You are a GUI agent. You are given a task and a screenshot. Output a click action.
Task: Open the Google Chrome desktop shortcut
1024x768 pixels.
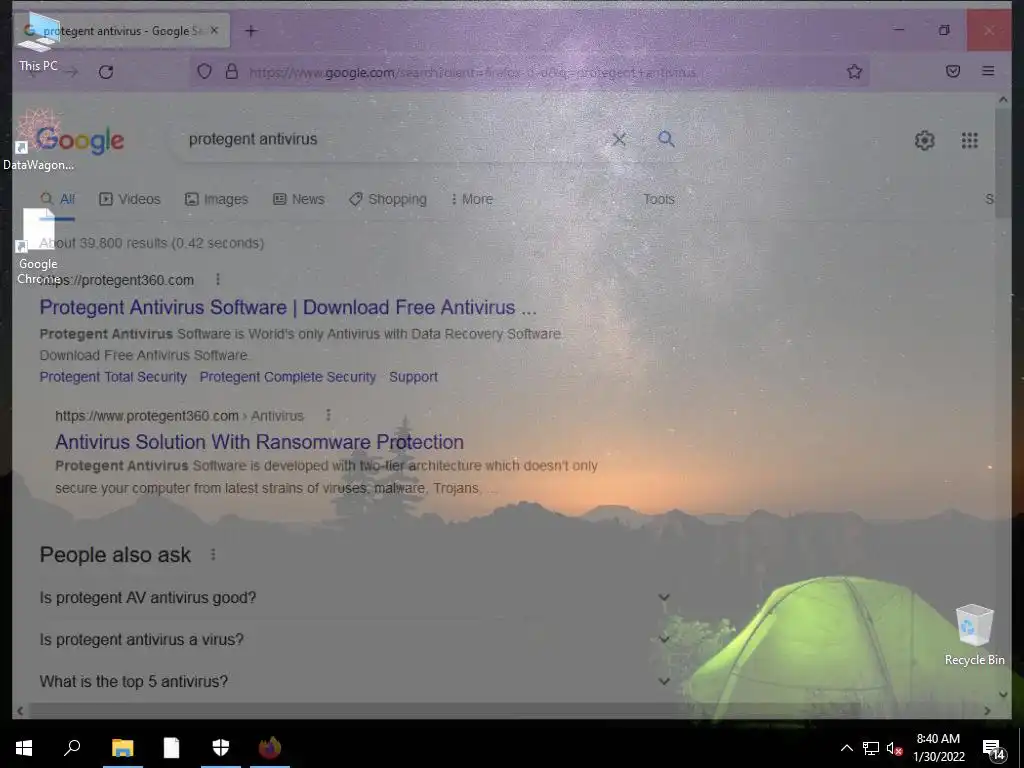click(x=38, y=246)
